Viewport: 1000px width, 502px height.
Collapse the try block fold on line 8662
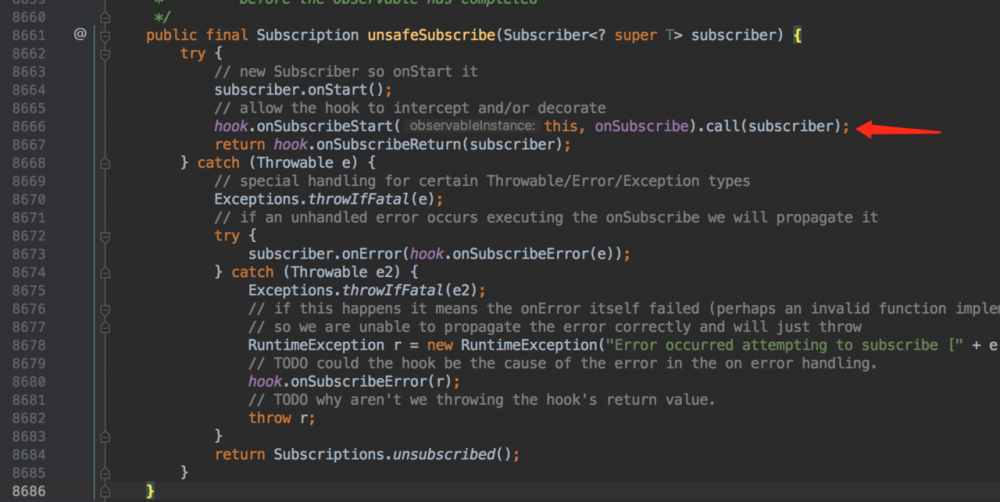[105, 54]
